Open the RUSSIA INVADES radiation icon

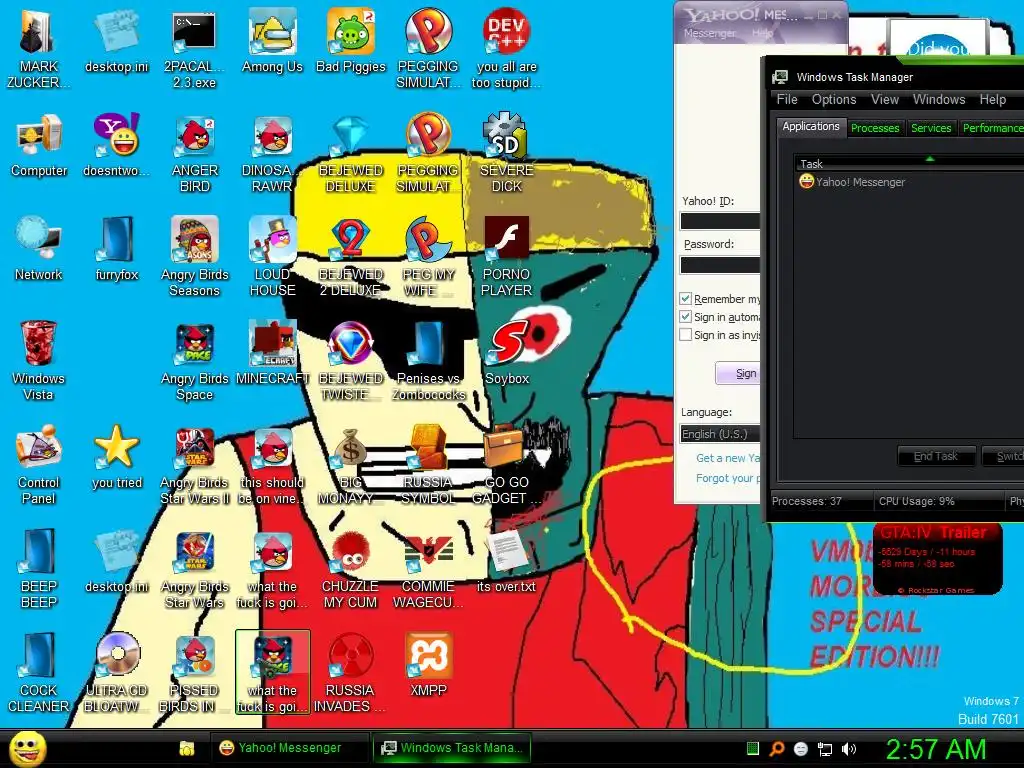[x=351, y=672]
